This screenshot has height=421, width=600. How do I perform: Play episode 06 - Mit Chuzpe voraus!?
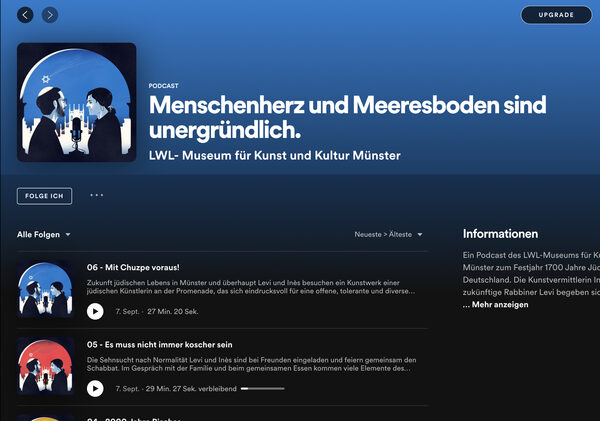95,311
